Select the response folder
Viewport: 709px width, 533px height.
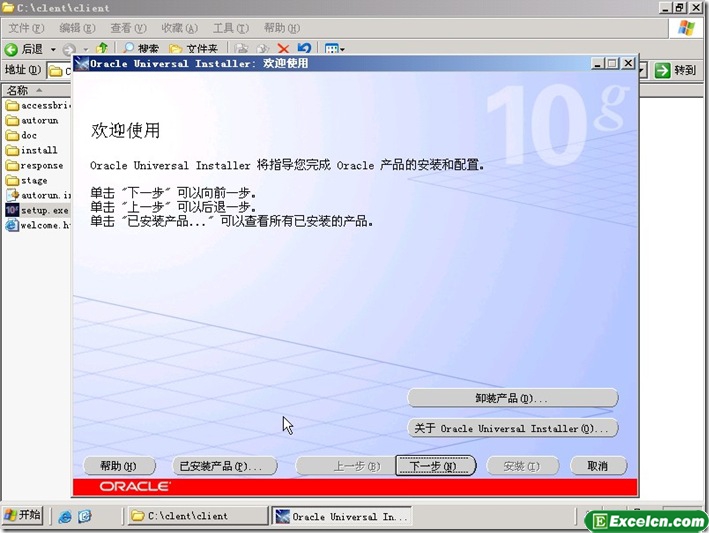coord(34,165)
